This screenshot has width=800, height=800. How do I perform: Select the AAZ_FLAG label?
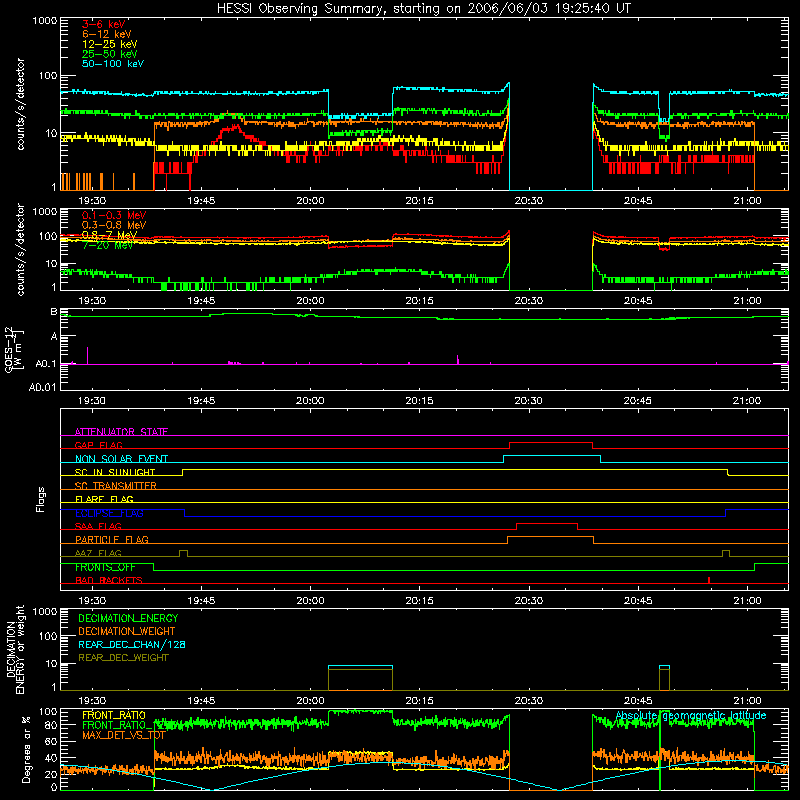[98, 553]
